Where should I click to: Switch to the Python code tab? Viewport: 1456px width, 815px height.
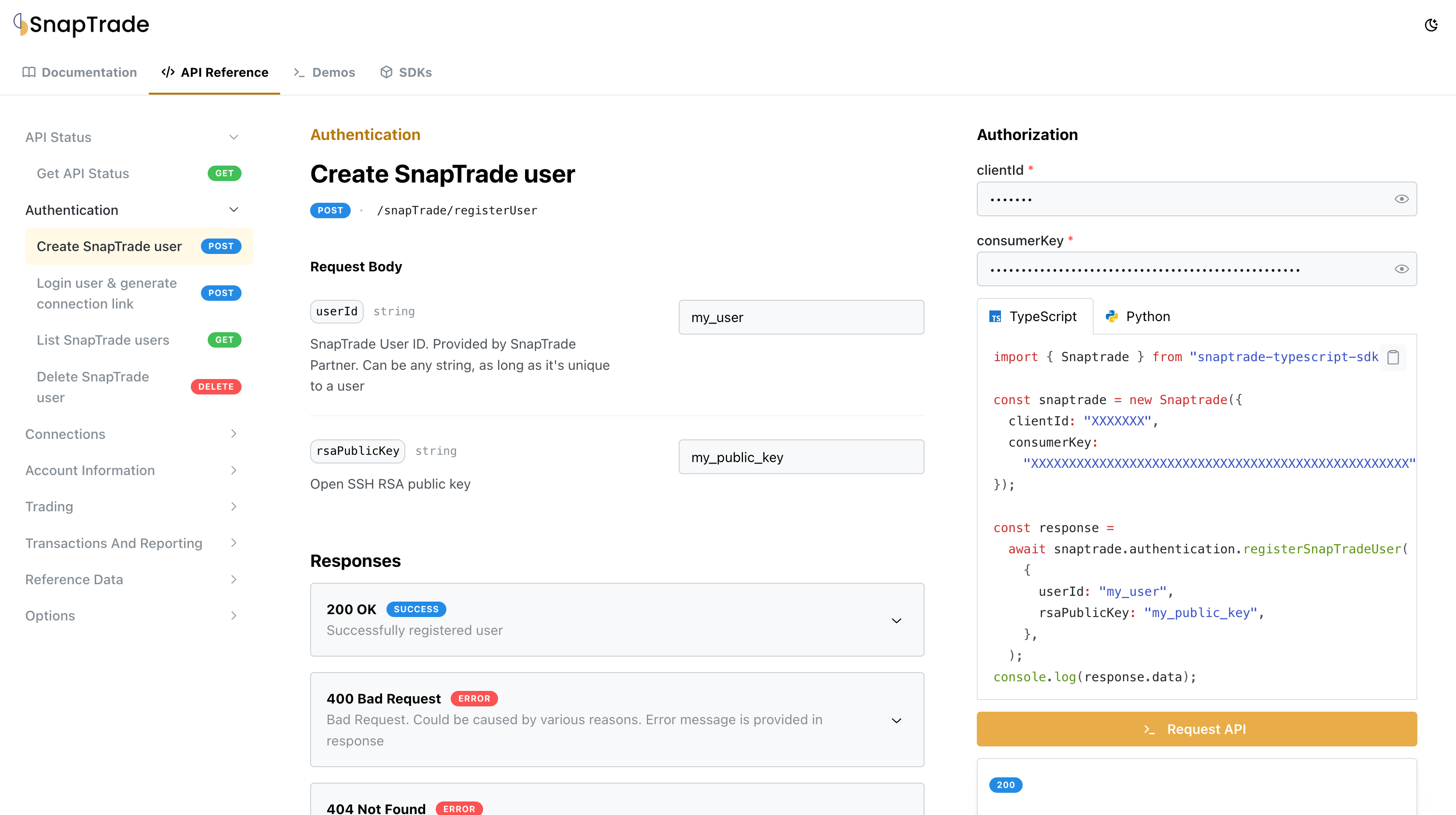[1147, 316]
